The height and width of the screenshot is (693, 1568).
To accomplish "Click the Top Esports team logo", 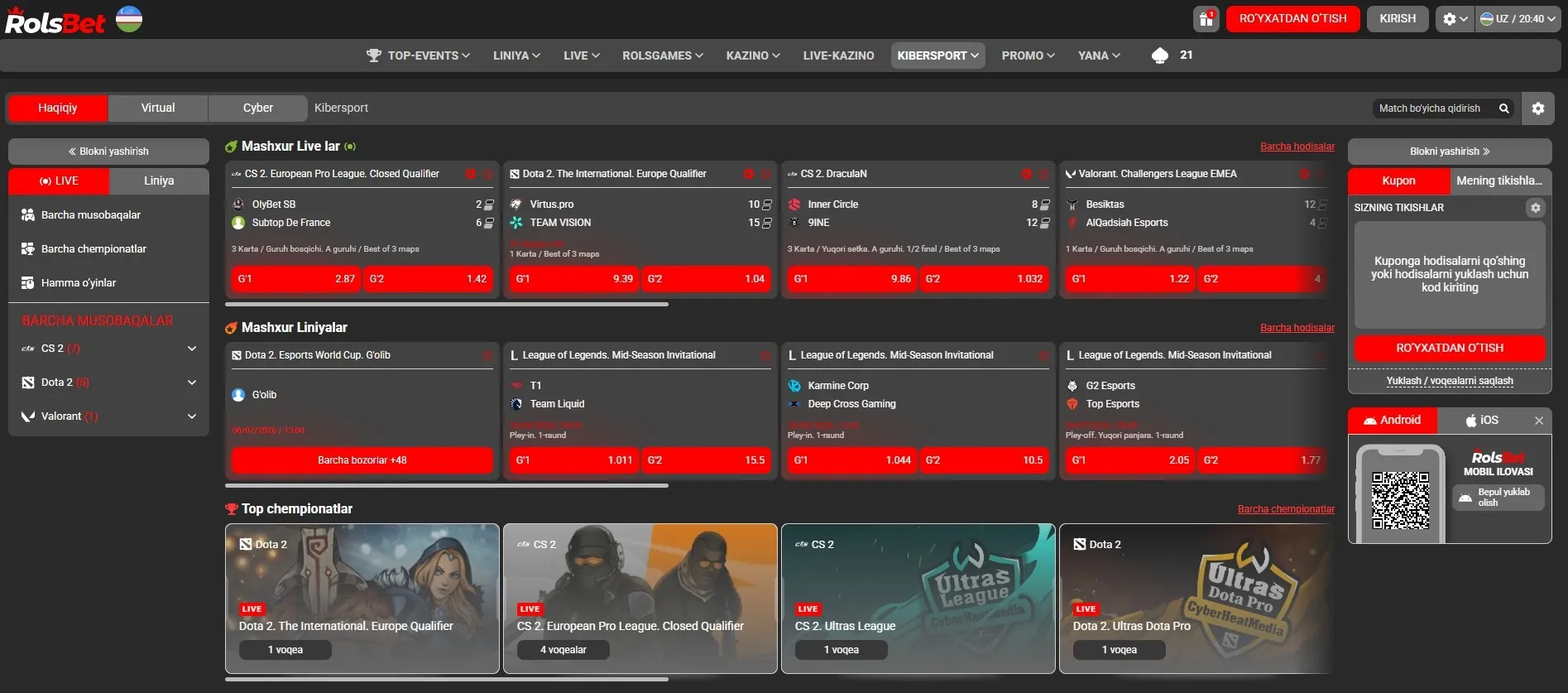I will coord(1072,404).
